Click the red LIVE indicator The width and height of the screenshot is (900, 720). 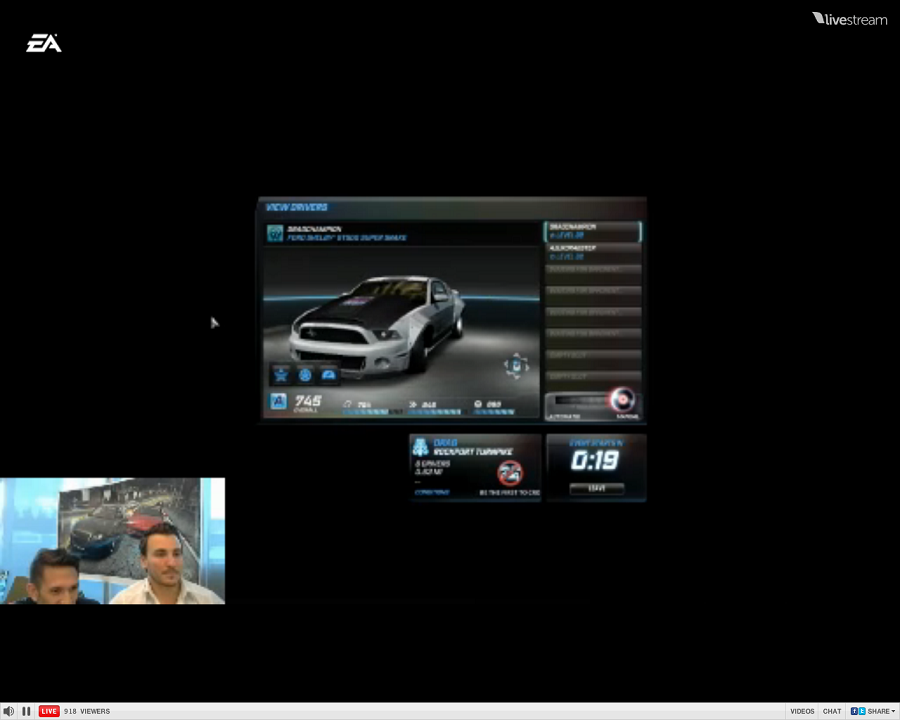click(49, 711)
